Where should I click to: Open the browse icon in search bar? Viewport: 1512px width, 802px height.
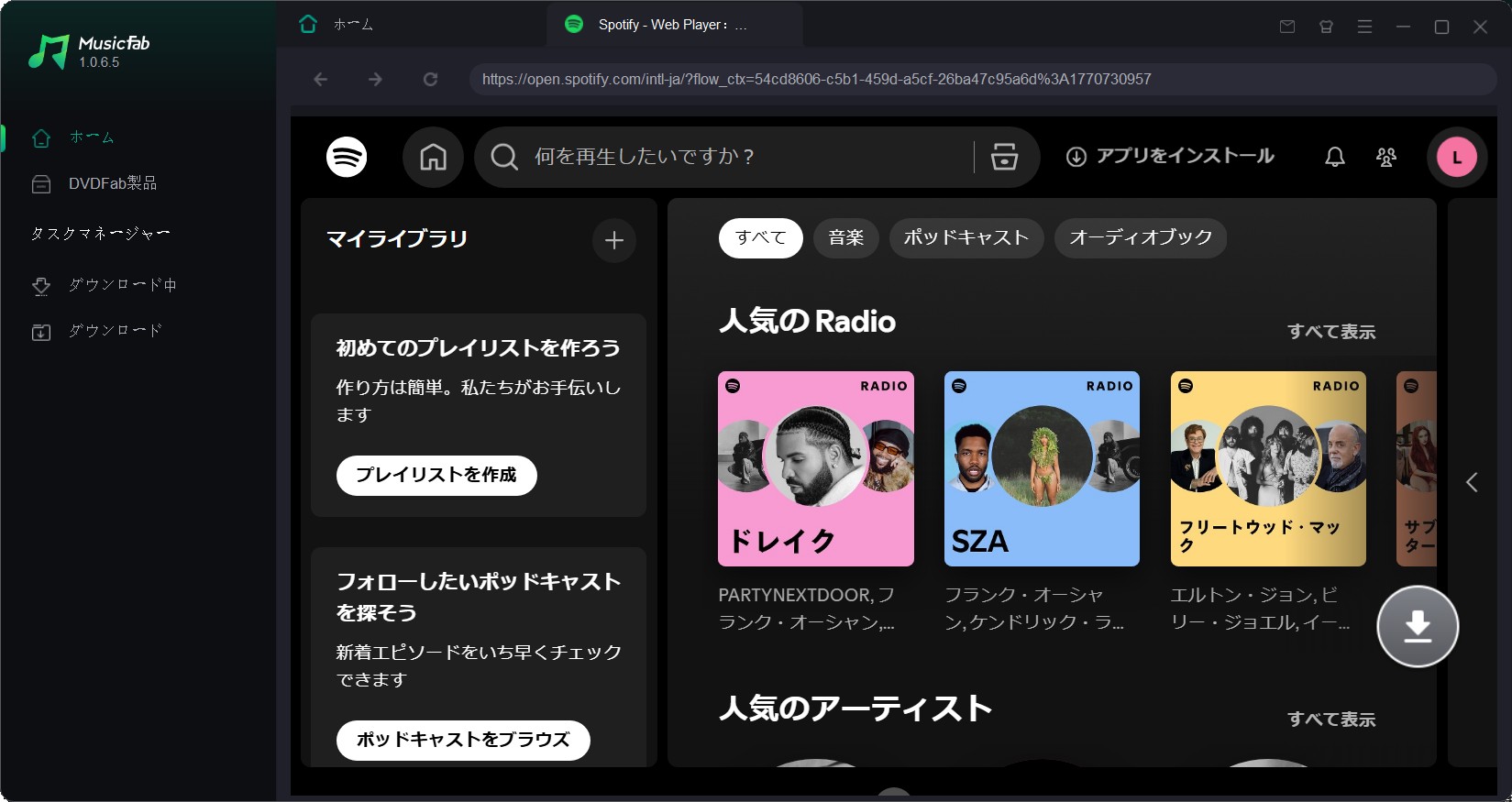click(x=1004, y=157)
